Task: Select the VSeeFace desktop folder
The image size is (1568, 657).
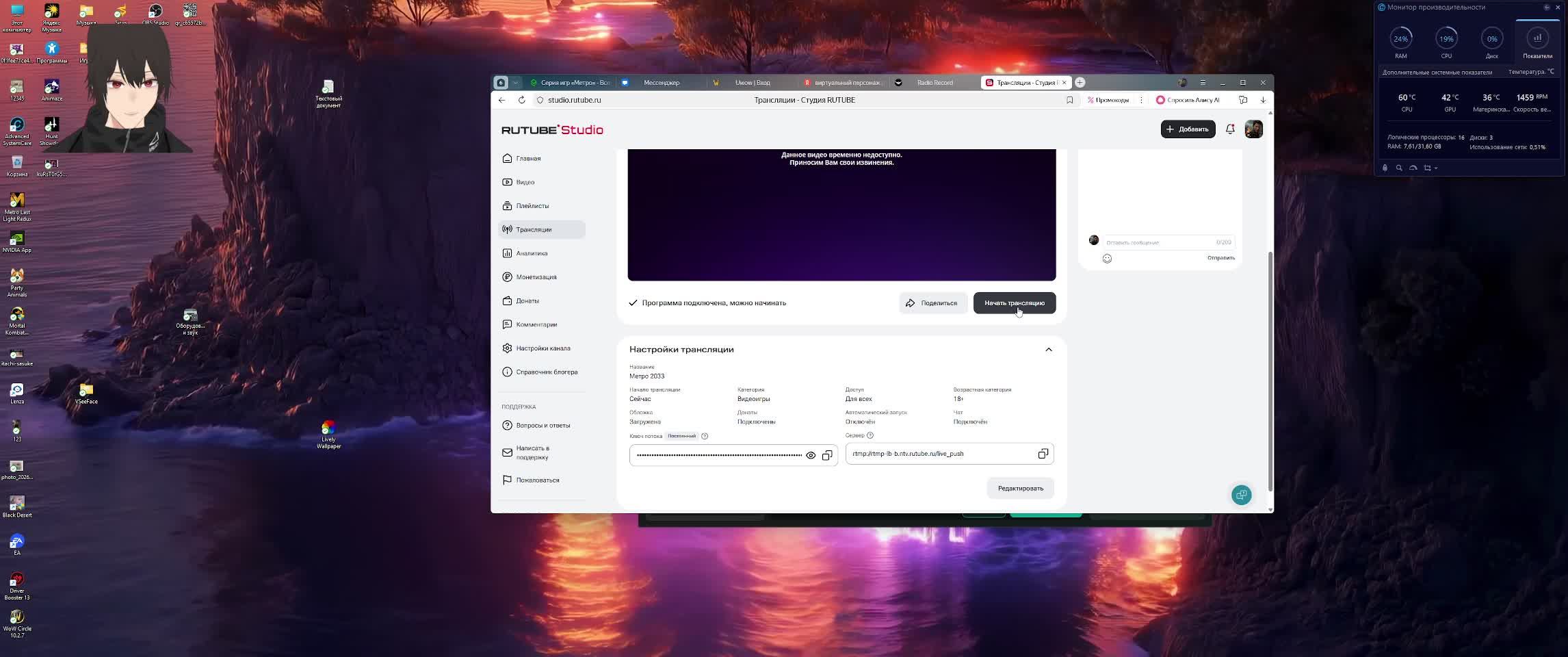Action: 86,394
